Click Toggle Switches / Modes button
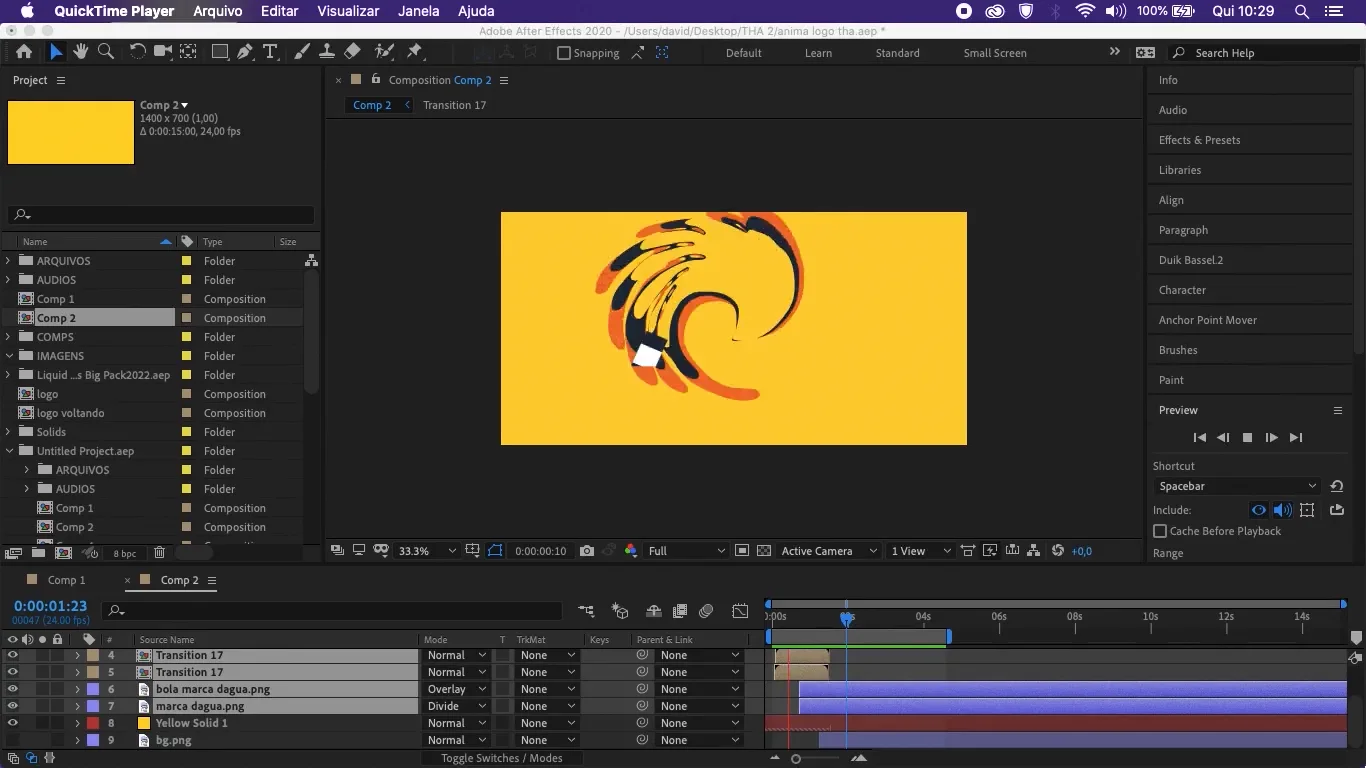This screenshot has height=768, width=1366. pyautogui.click(x=502, y=758)
